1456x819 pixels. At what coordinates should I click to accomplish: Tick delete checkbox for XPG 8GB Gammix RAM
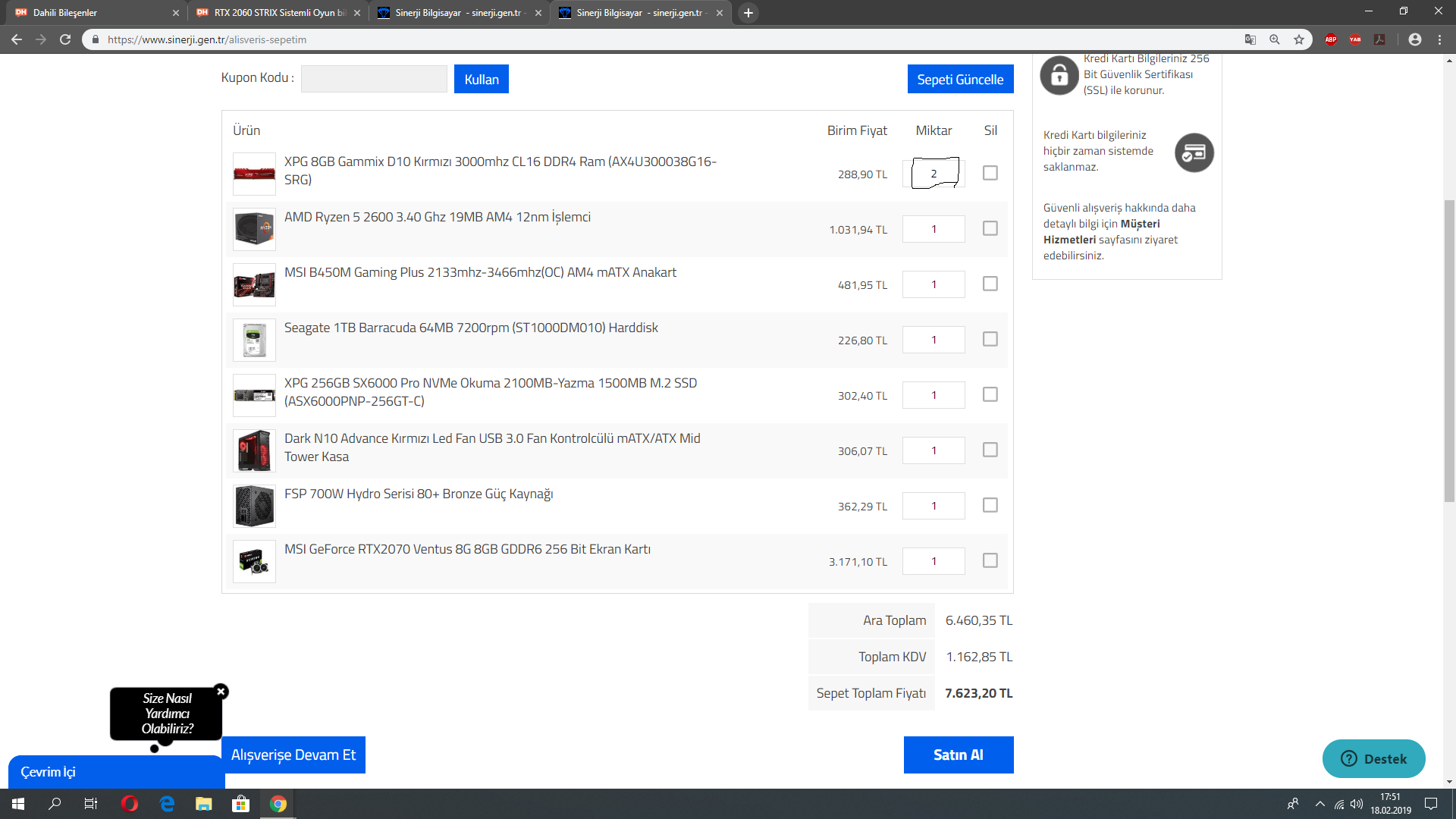pos(990,173)
